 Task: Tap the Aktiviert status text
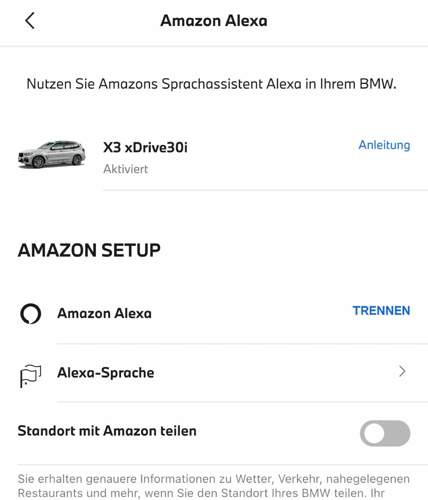[126, 169]
